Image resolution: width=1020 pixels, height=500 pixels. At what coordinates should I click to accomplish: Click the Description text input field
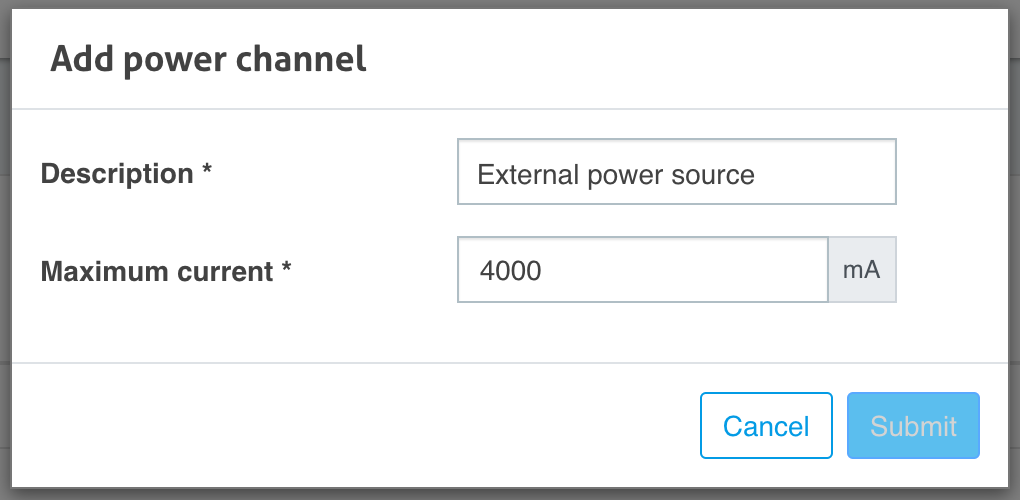[x=677, y=172]
